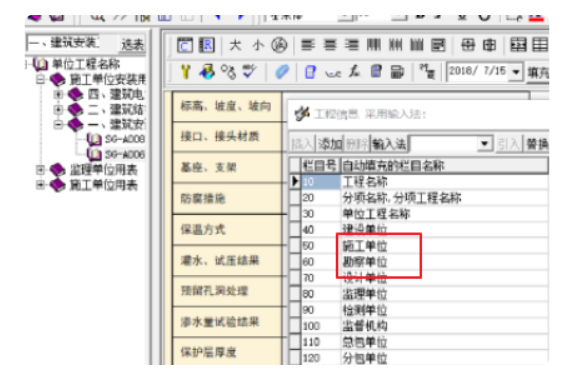Click the 标高、坡度、坡向 form cell
This screenshot has width=567, height=383.
pyautogui.click(x=227, y=106)
